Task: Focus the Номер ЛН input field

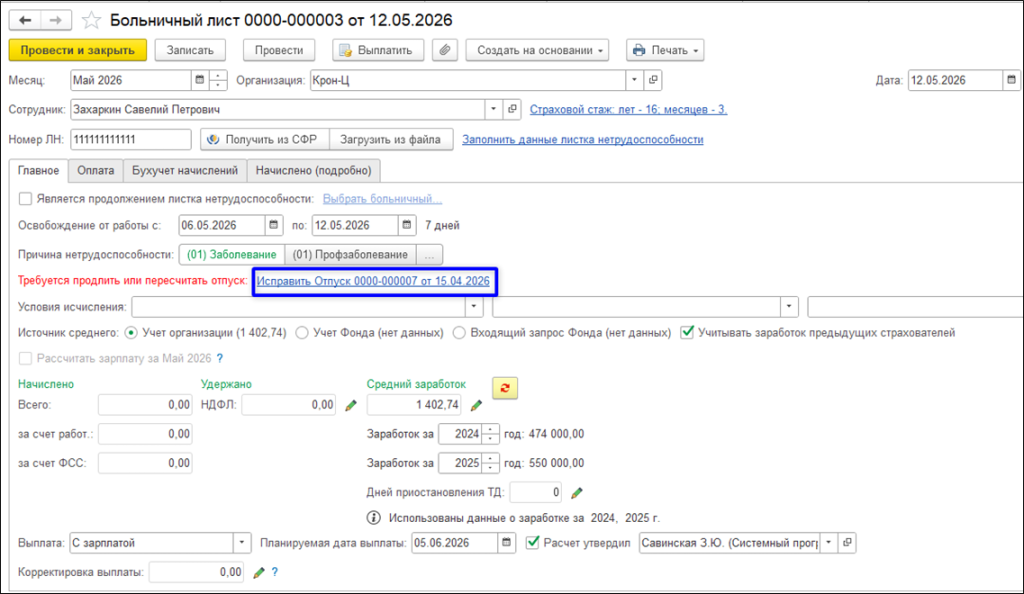Action: (x=131, y=140)
